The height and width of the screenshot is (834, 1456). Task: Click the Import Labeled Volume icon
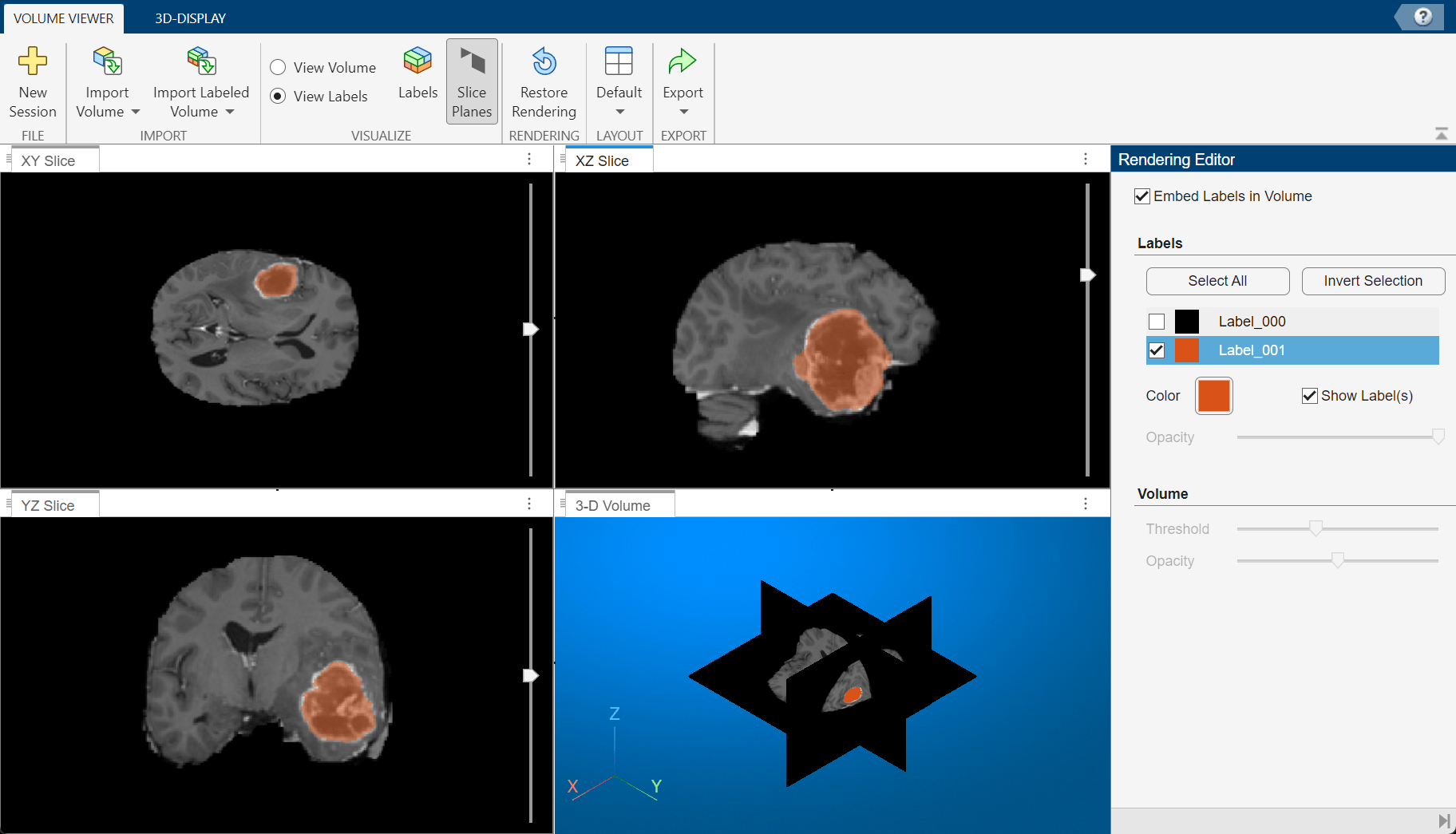[x=201, y=61]
